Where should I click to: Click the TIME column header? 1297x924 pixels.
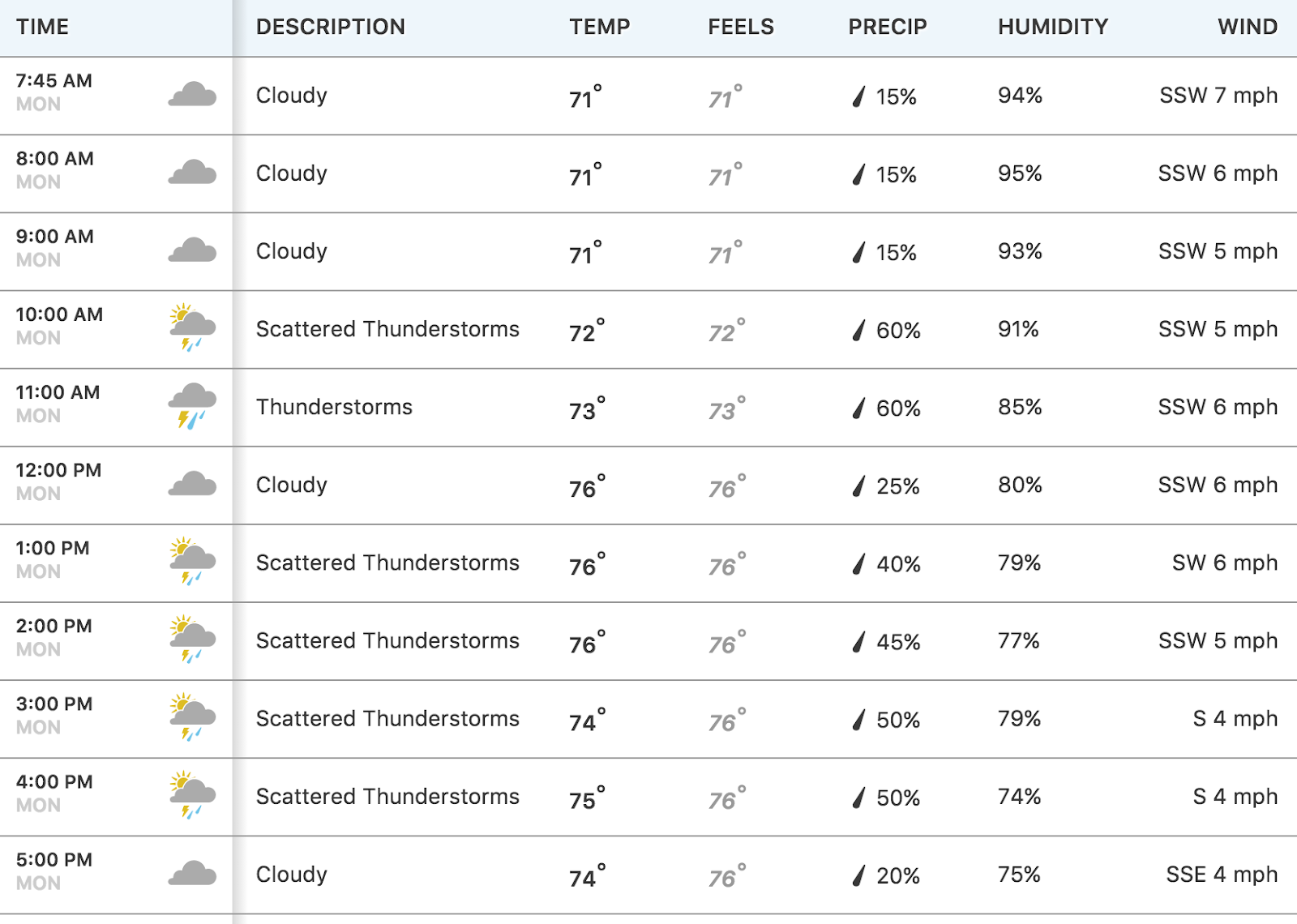tap(42, 27)
